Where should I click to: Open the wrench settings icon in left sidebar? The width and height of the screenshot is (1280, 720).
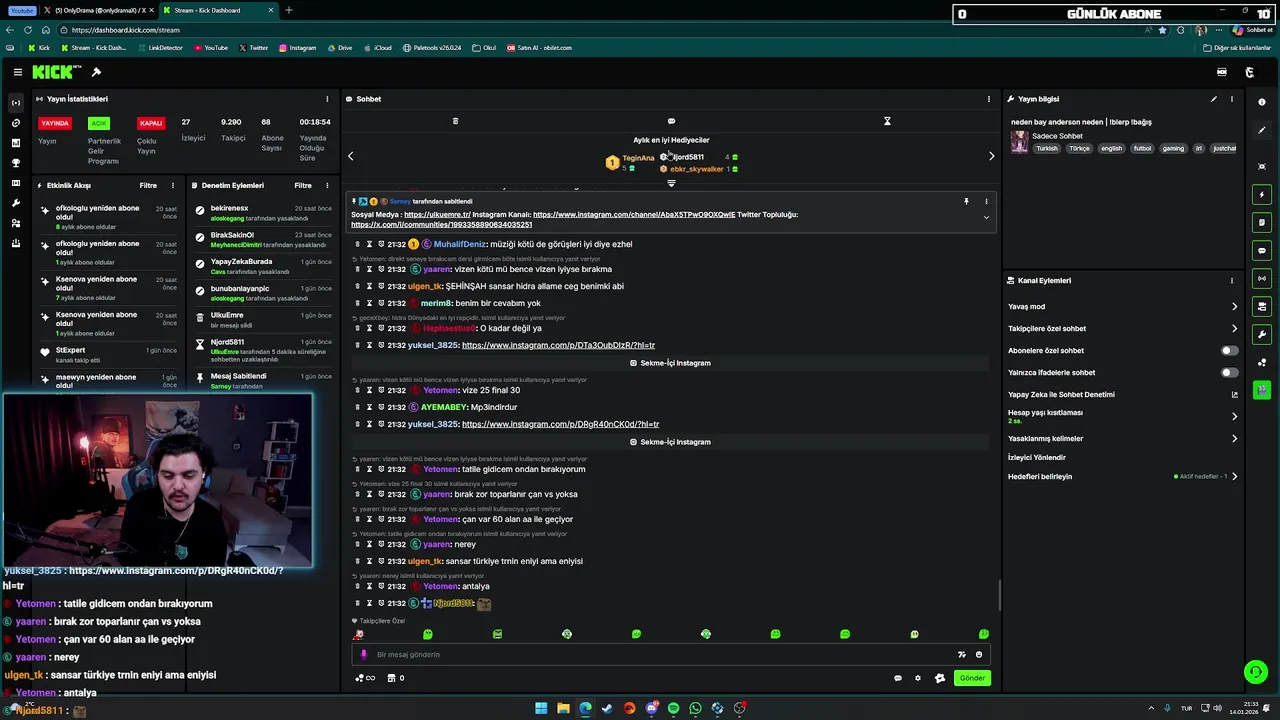click(x=15, y=203)
